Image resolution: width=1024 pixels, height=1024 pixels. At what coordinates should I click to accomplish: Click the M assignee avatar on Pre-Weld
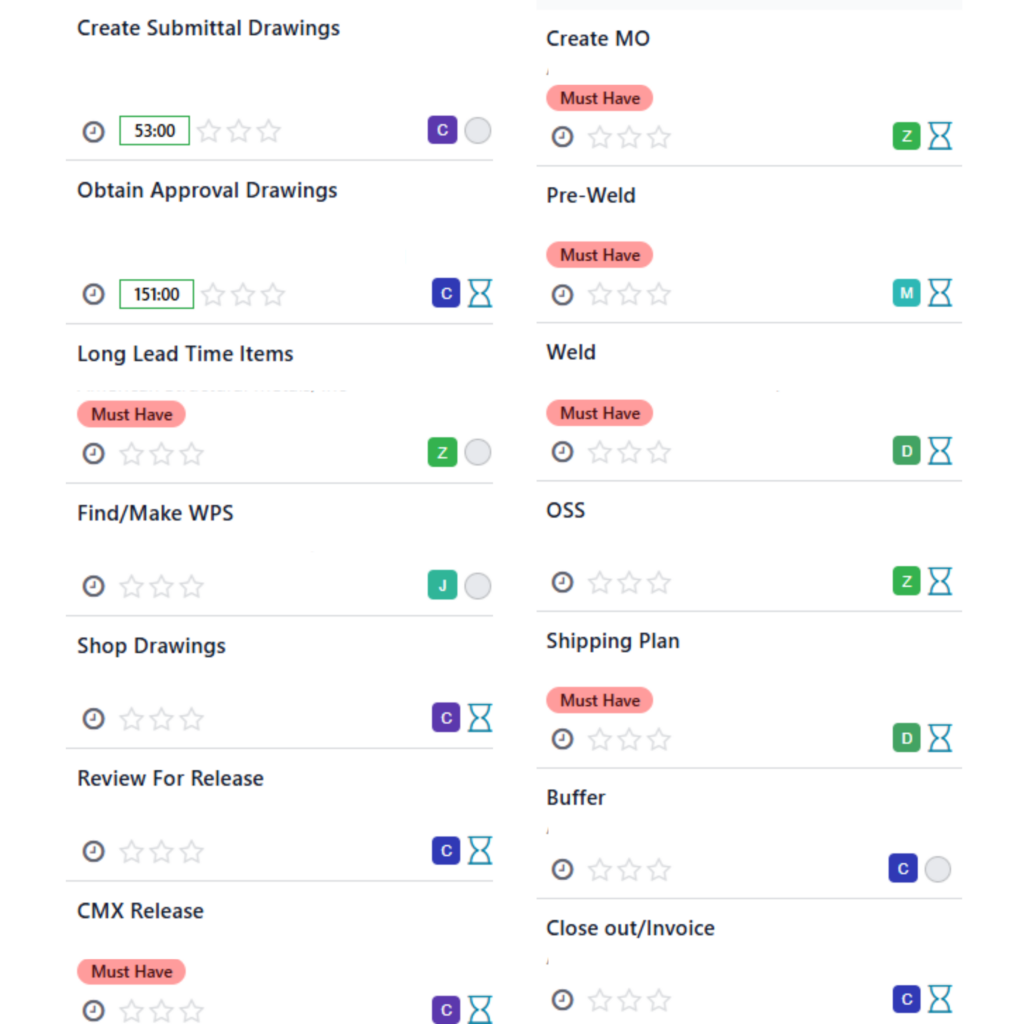[906, 293]
